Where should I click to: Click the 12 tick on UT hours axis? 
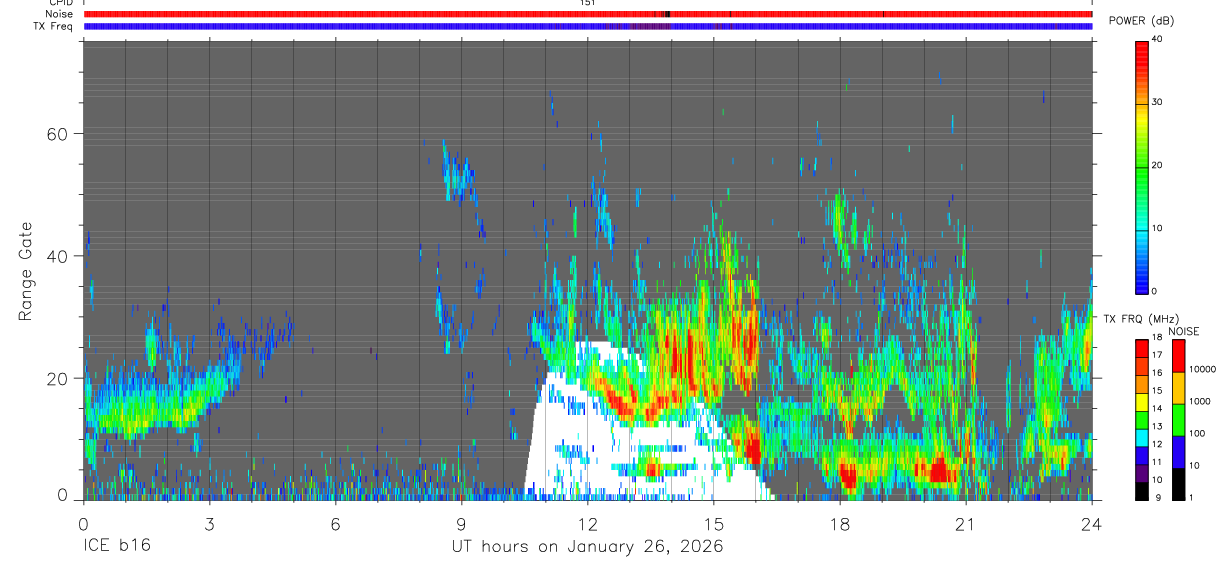587,524
